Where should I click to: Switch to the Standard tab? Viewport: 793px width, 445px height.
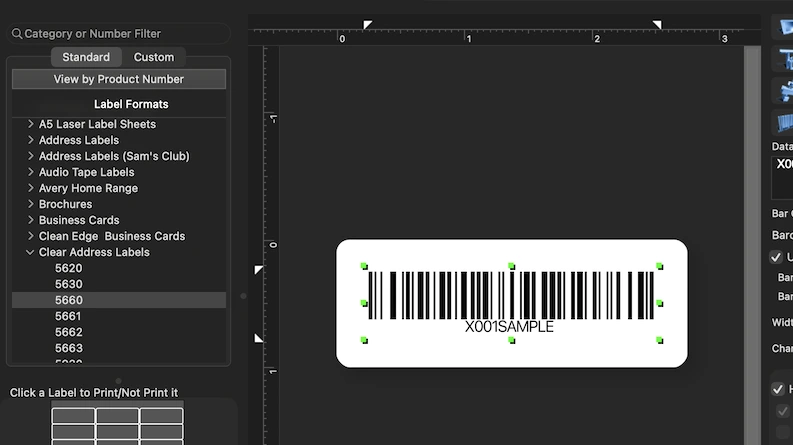pyautogui.click(x=86, y=57)
